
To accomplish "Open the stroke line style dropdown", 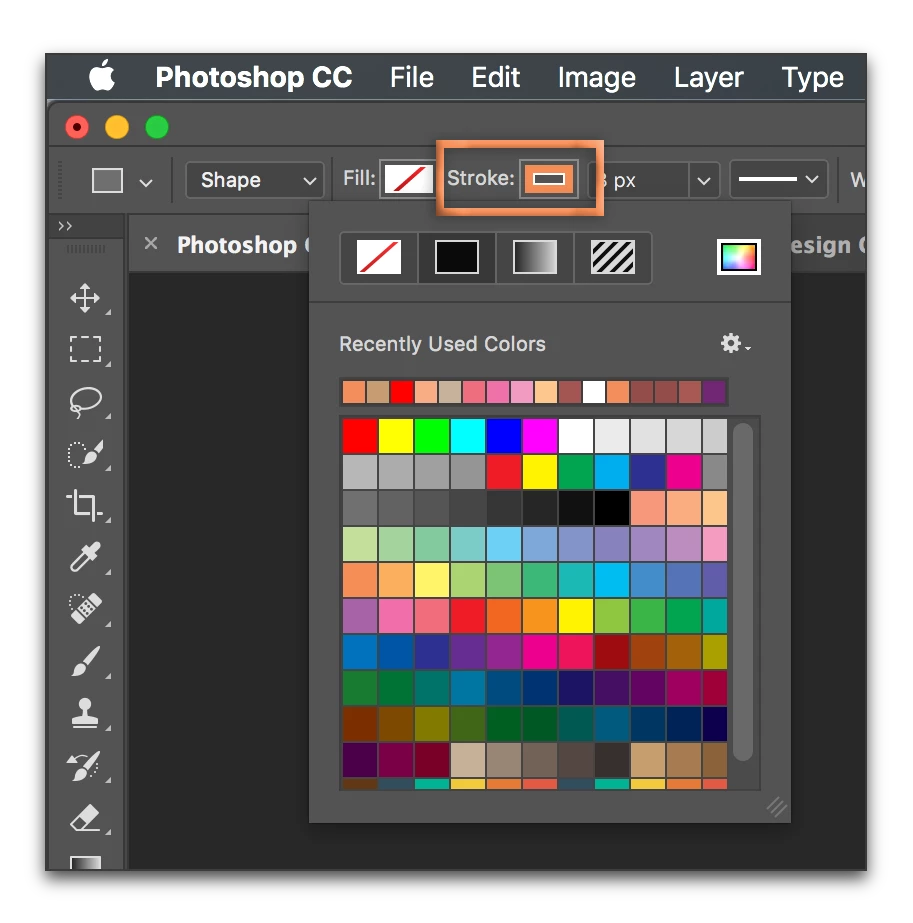I will coord(778,180).
